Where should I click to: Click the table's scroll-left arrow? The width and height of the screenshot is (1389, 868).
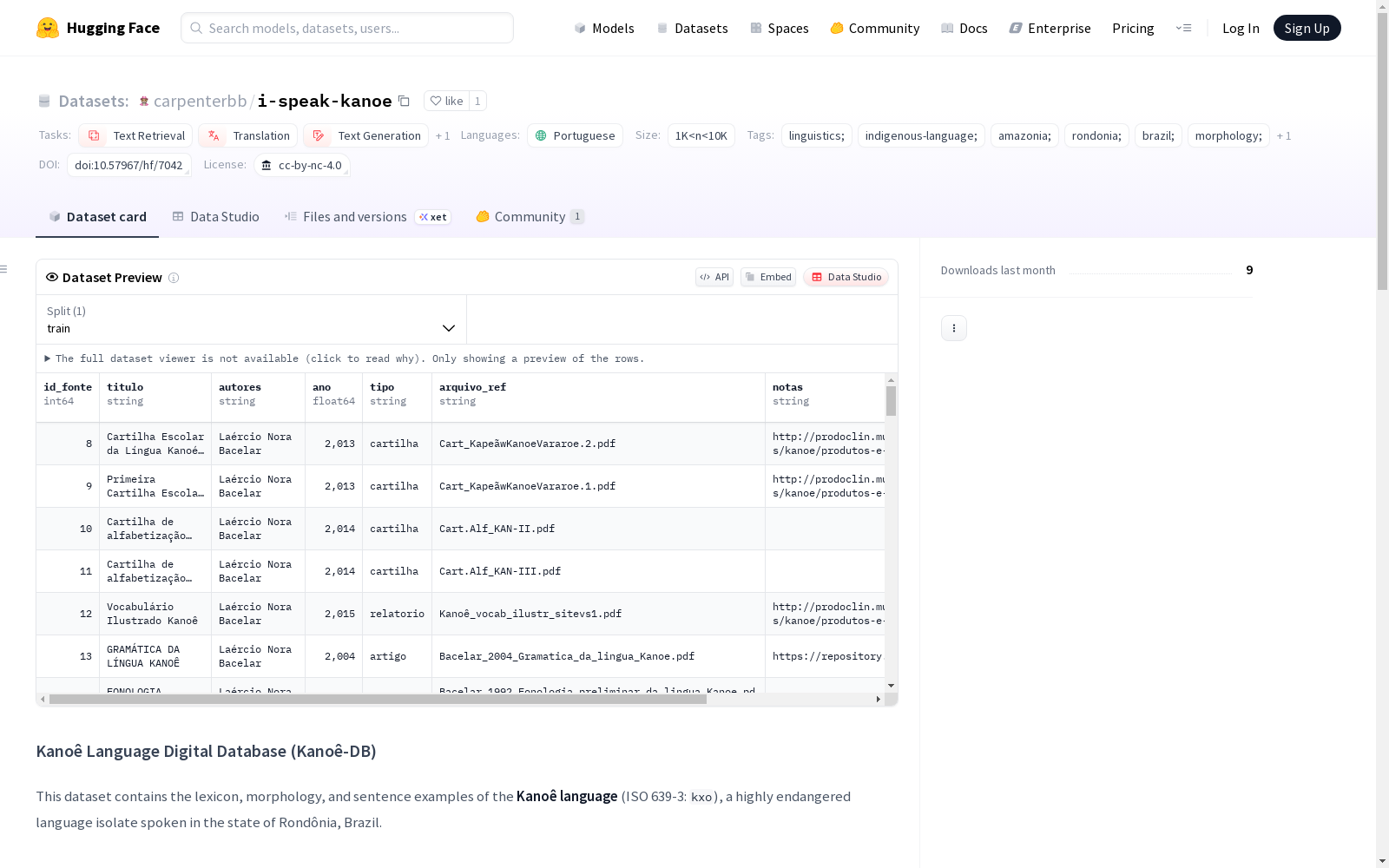click(43, 699)
